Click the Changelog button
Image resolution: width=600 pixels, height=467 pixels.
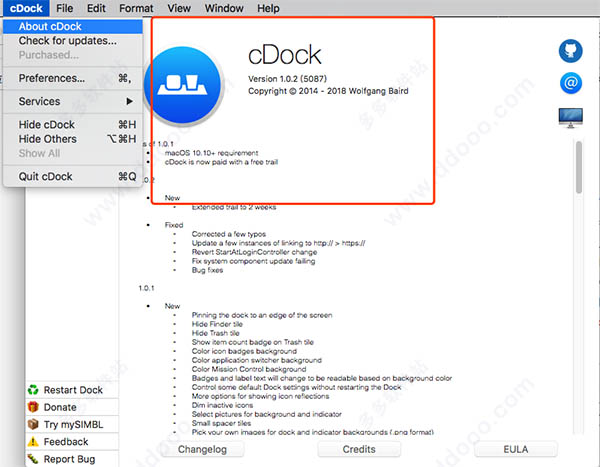(x=202, y=449)
